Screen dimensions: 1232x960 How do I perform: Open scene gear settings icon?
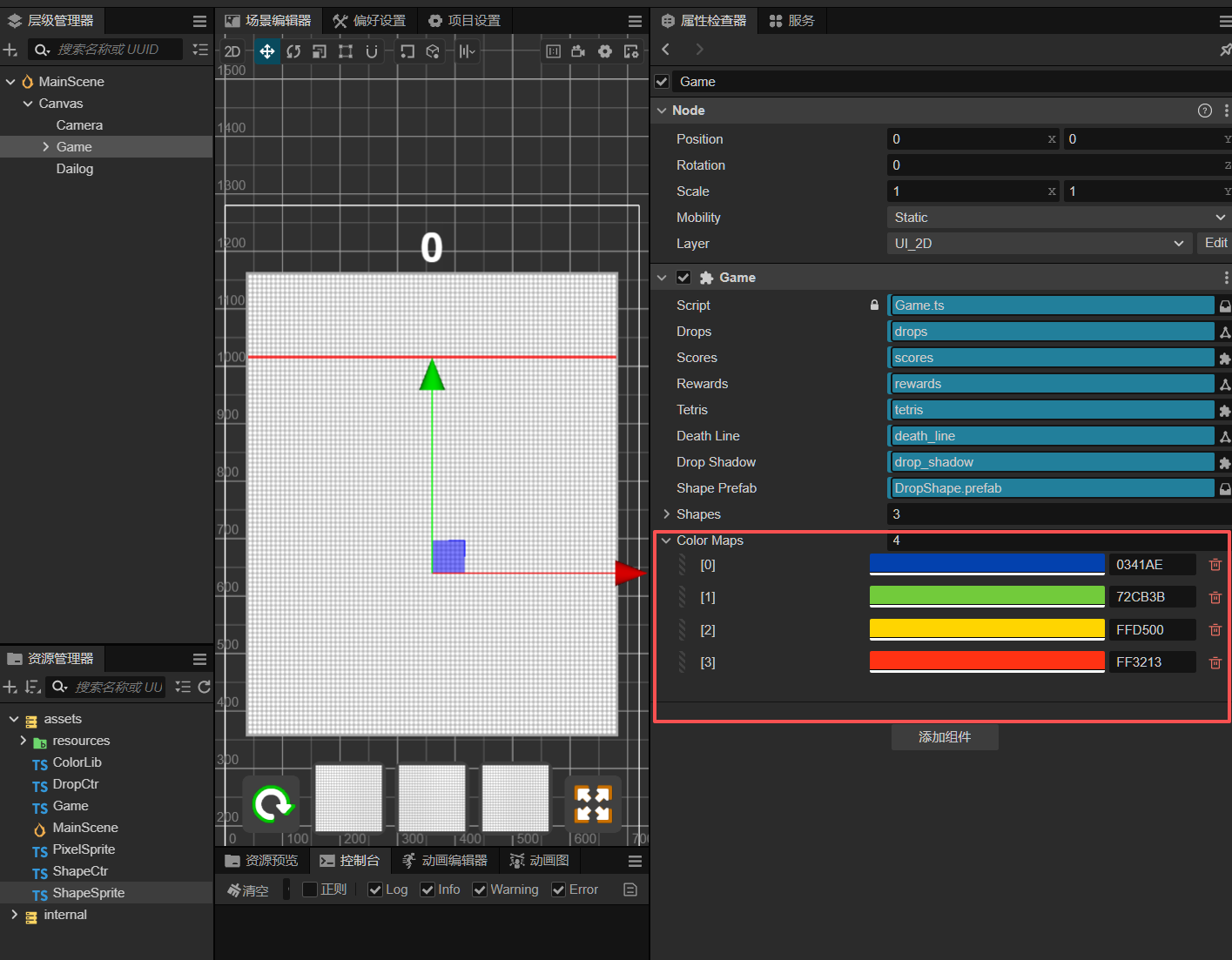pyautogui.click(x=605, y=51)
